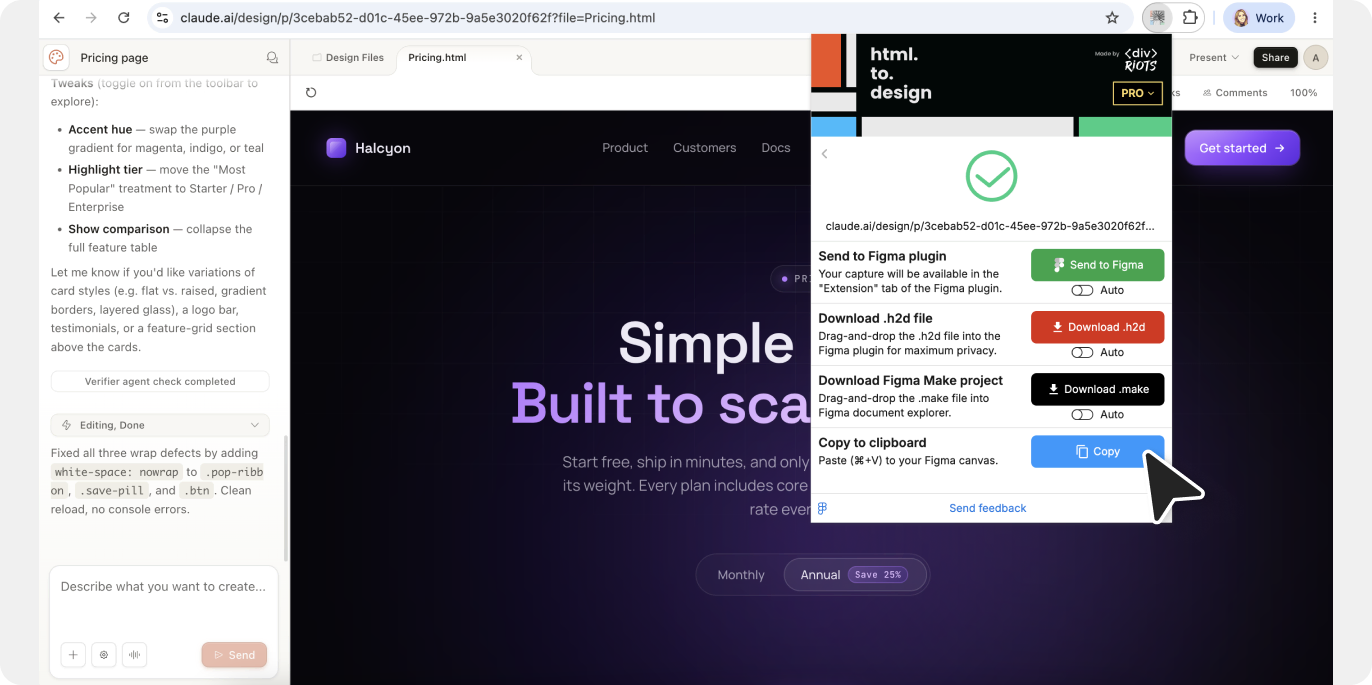Bookmark this page with the star
This screenshot has width=1372, height=685.
tap(1112, 18)
